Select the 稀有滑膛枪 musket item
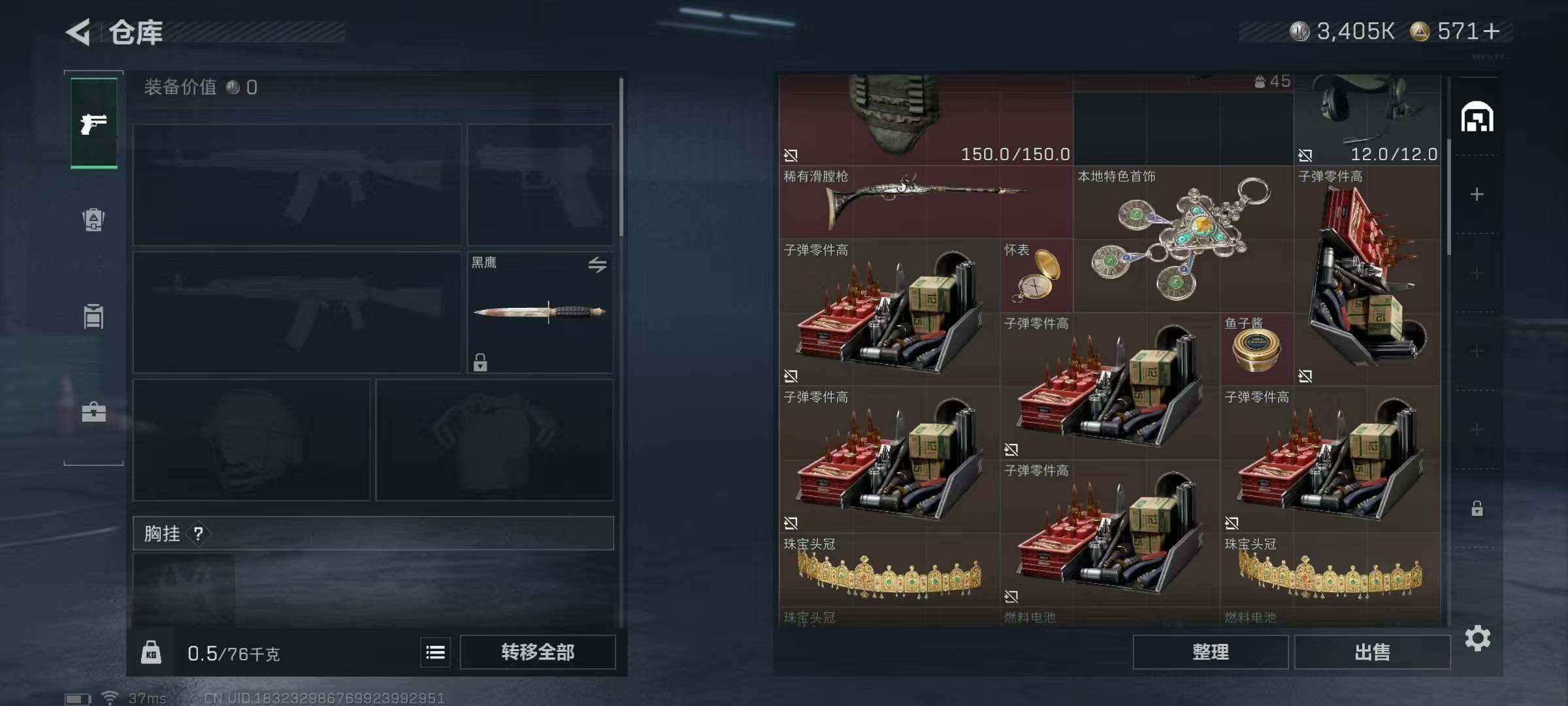Screen dimensions: 1568x706 tap(926, 202)
